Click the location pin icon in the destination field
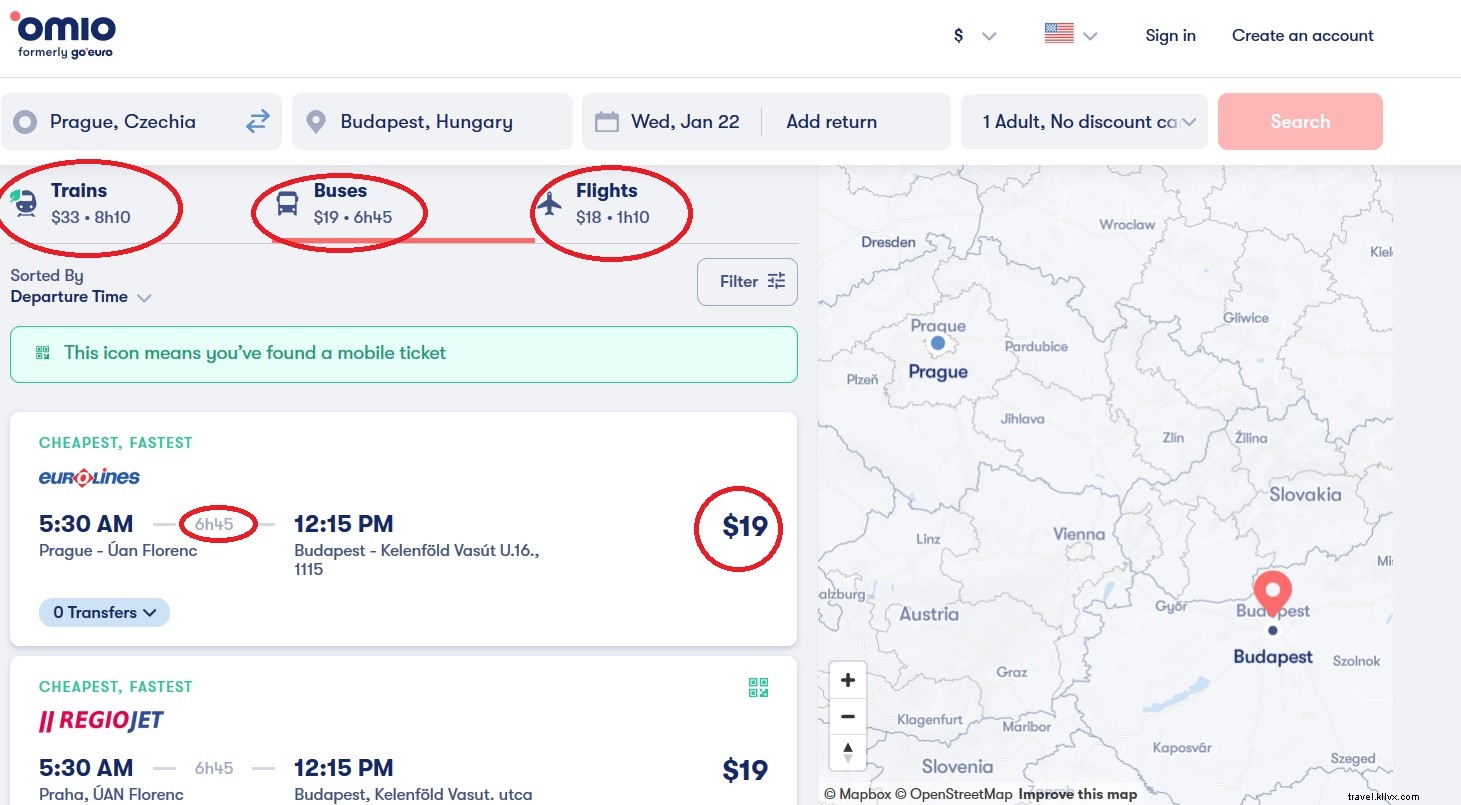This screenshot has width=1461, height=805. [316, 121]
